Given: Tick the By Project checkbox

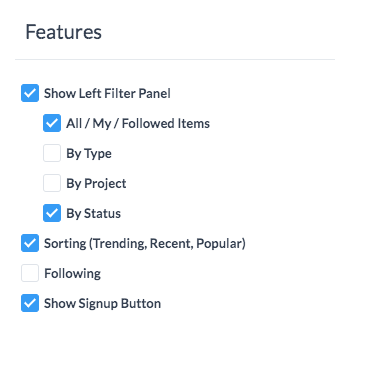Looking at the screenshot, I should tap(52, 183).
